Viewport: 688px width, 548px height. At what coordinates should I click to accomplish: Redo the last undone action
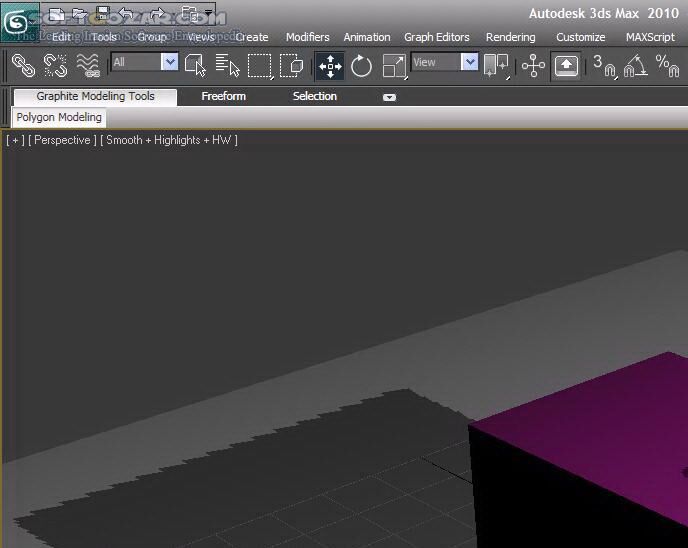(x=158, y=14)
